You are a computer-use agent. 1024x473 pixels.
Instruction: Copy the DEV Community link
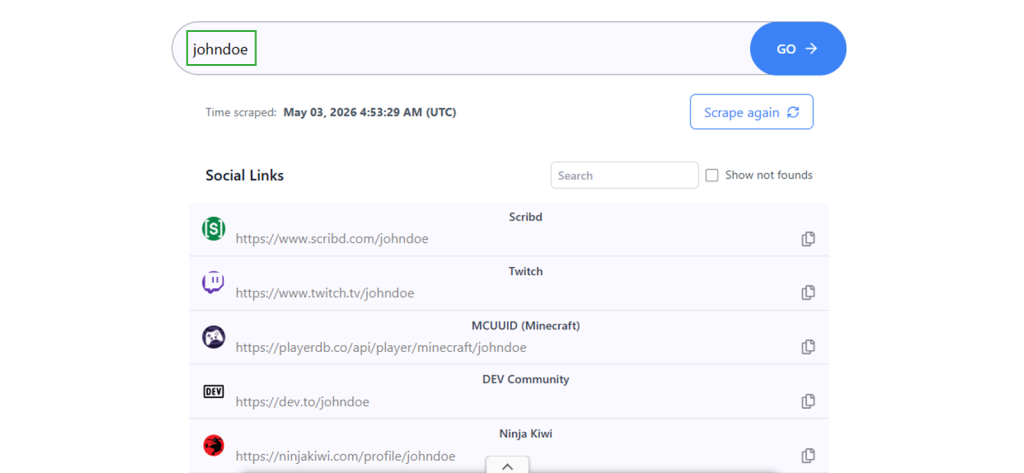coord(808,401)
